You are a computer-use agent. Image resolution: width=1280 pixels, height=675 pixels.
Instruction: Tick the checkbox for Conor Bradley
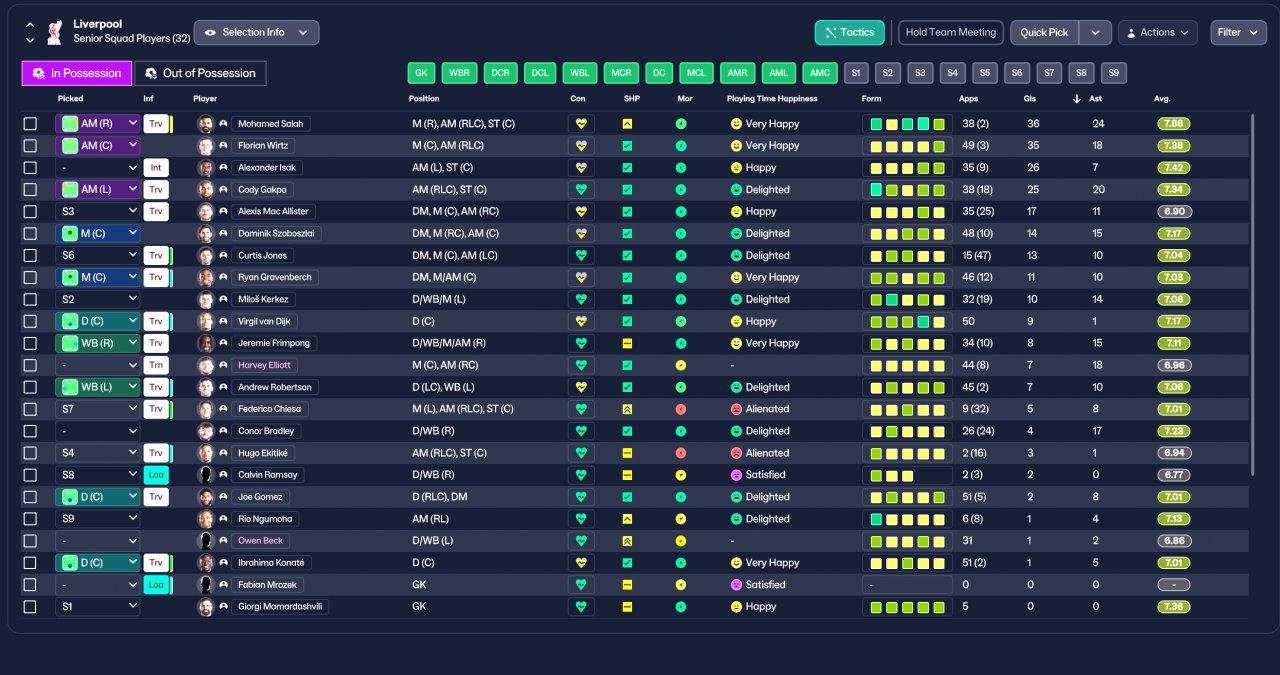click(30, 431)
